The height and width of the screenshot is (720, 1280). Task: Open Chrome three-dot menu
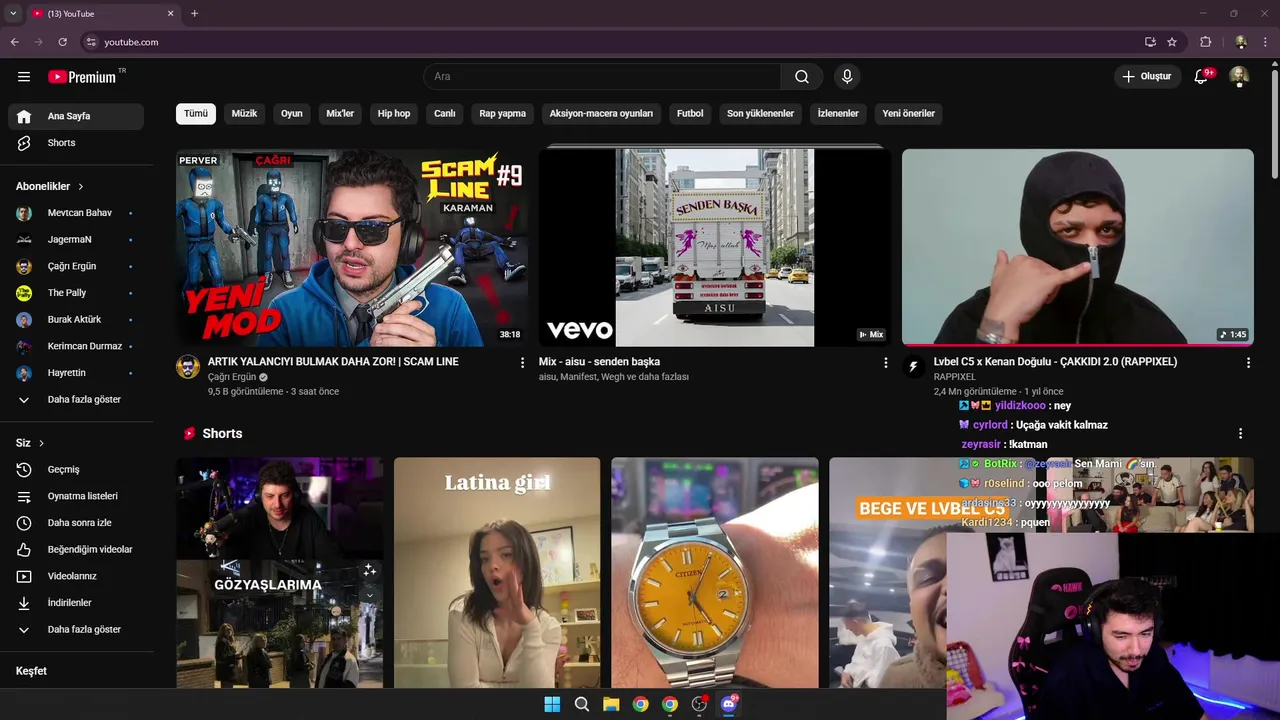click(1265, 42)
